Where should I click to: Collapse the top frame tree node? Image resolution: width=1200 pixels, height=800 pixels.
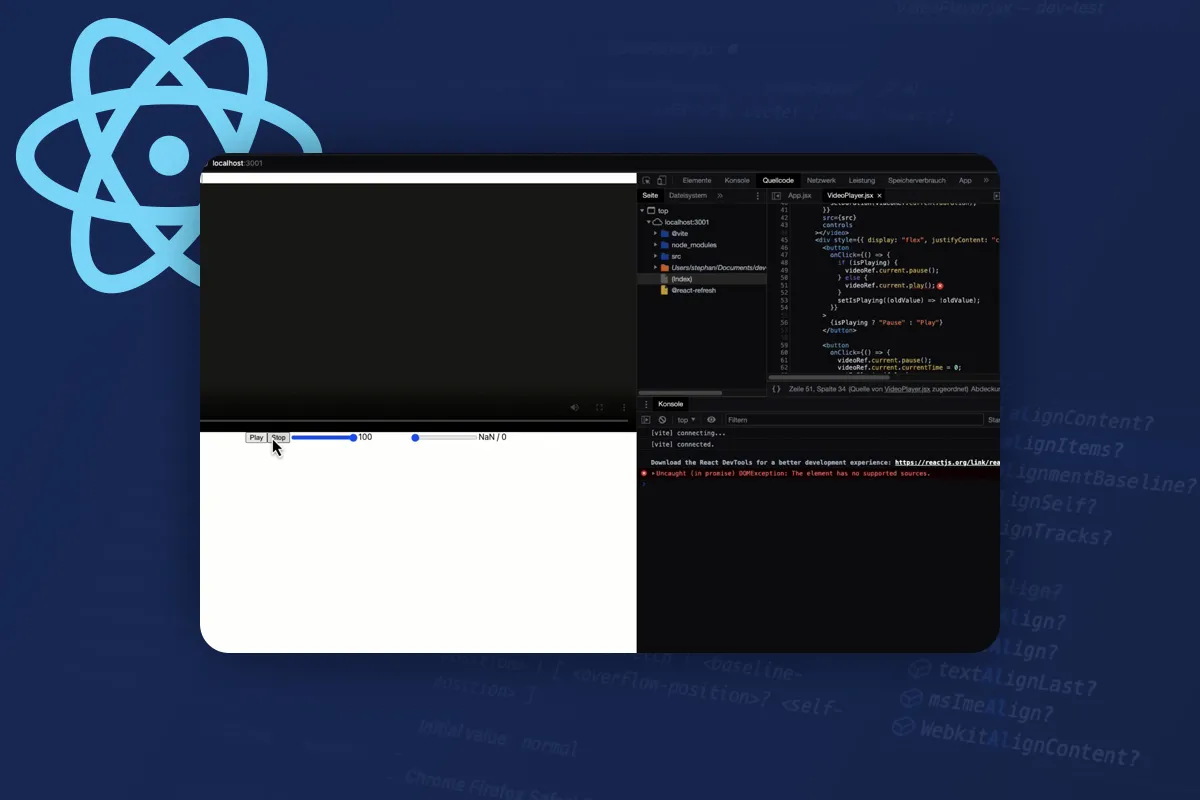coord(642,210)
